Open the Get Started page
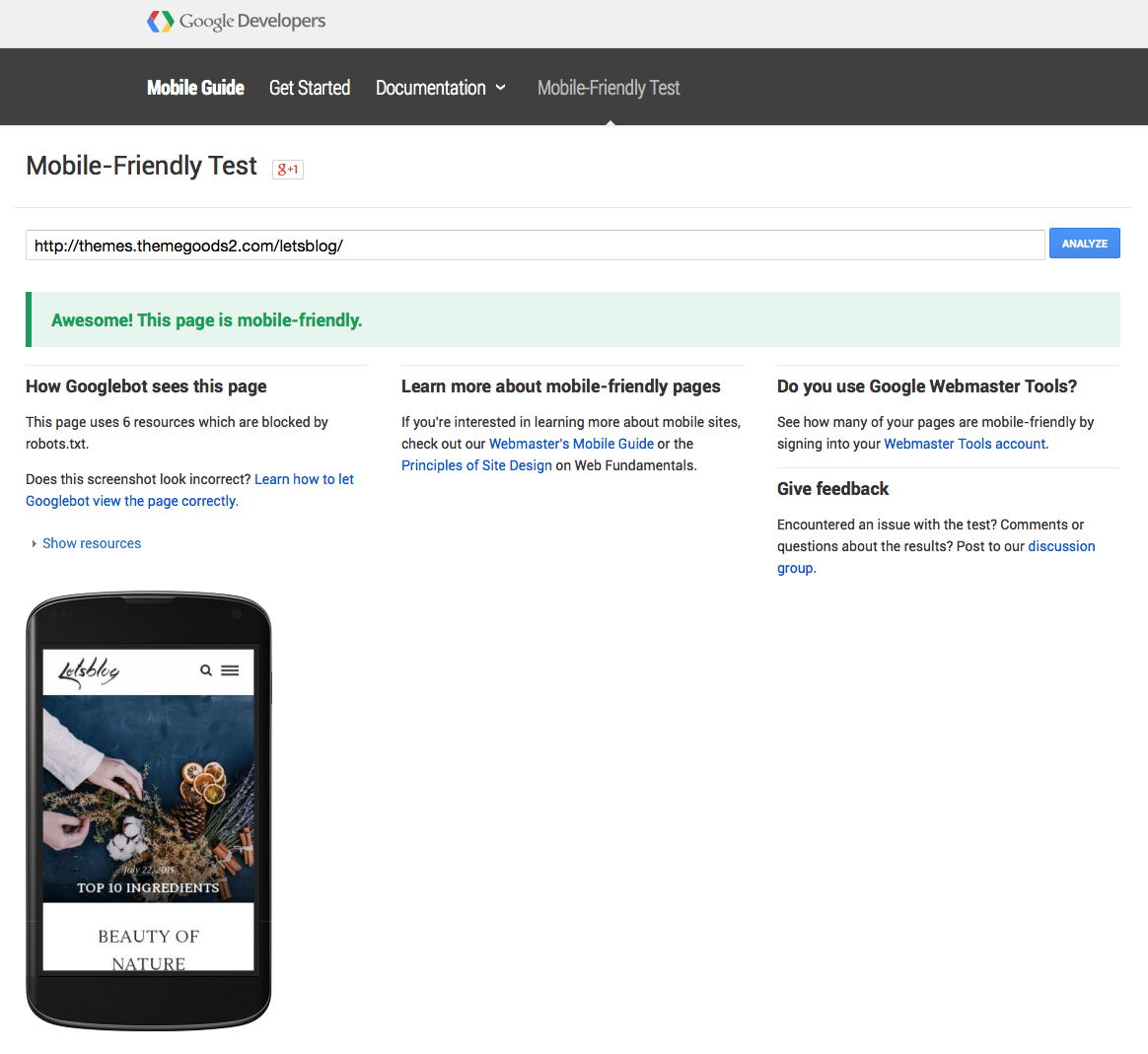This screenshot has height=1054, width=1148. click(x=310, y=88)
